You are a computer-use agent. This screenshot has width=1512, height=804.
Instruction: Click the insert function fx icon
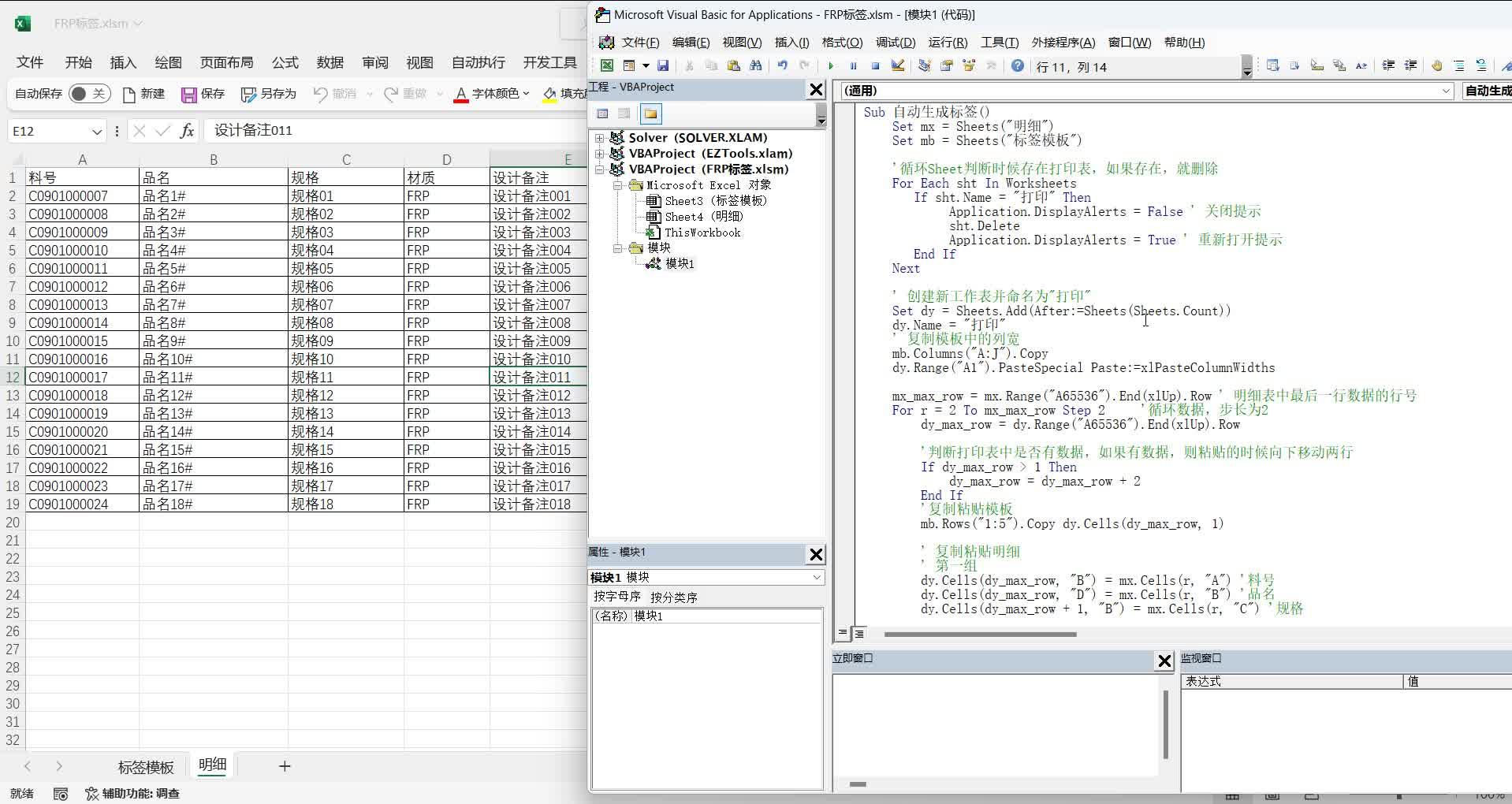tap(187, 131)
